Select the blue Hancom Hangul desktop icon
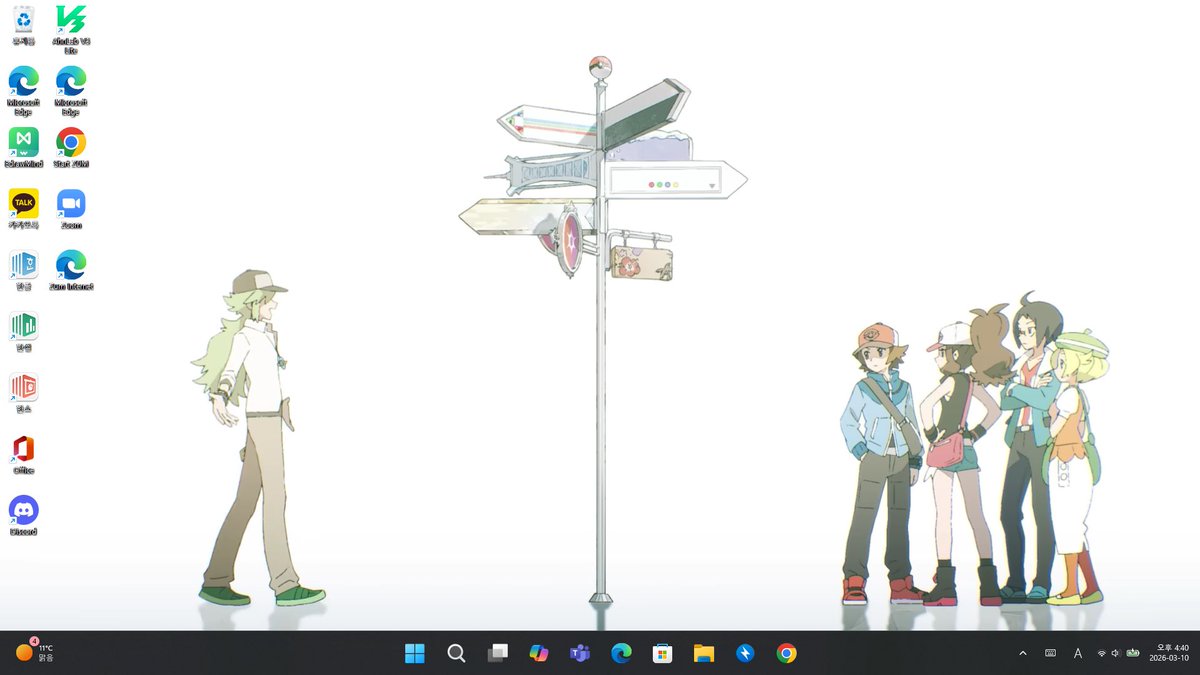 click(x=23, y=271)
